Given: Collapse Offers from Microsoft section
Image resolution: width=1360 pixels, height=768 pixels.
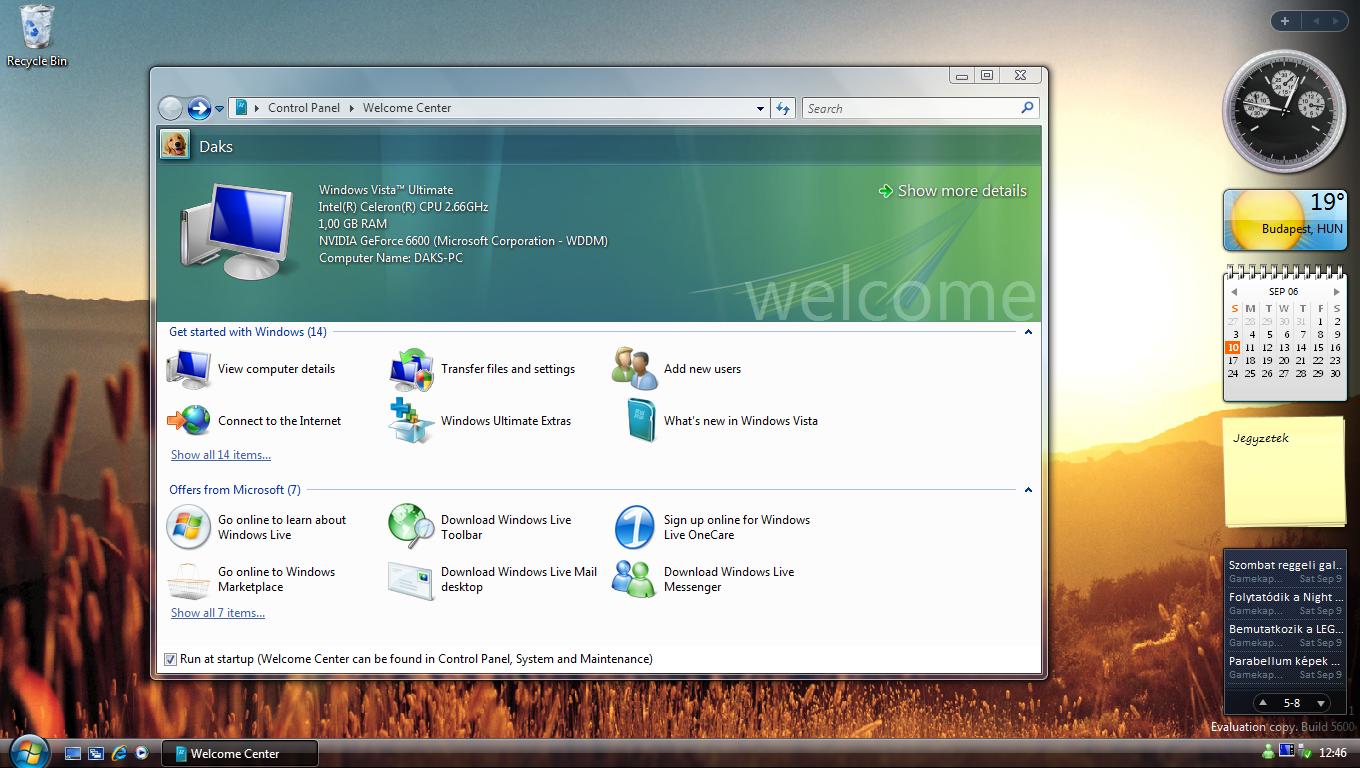Looking at the screenshot, I should click(1027, 490).
